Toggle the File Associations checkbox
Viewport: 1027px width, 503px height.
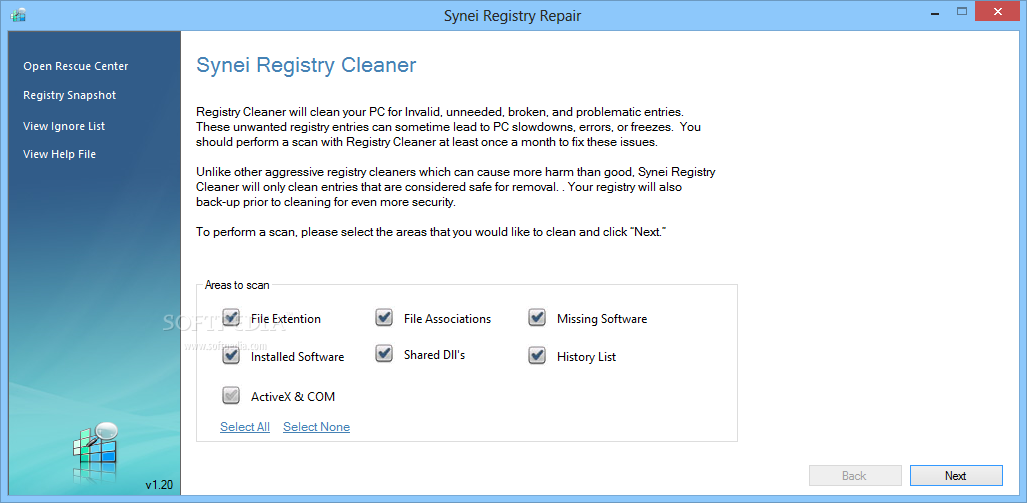(x=384, y=318)
